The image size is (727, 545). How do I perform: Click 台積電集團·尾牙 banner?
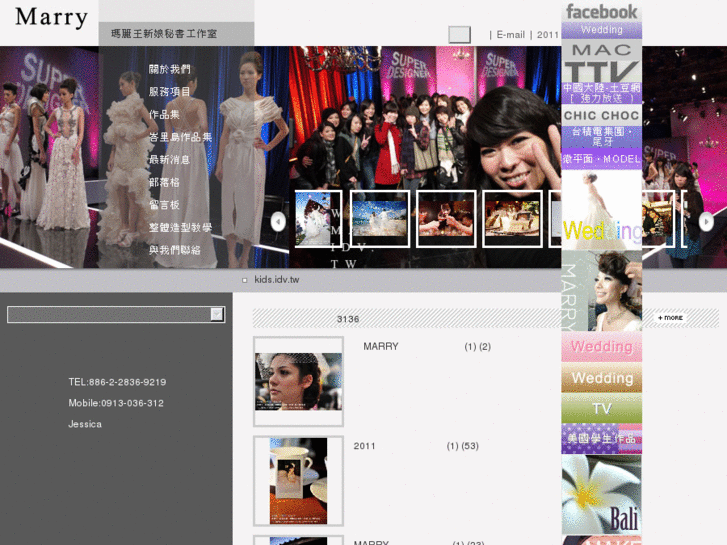coord(601,136)
